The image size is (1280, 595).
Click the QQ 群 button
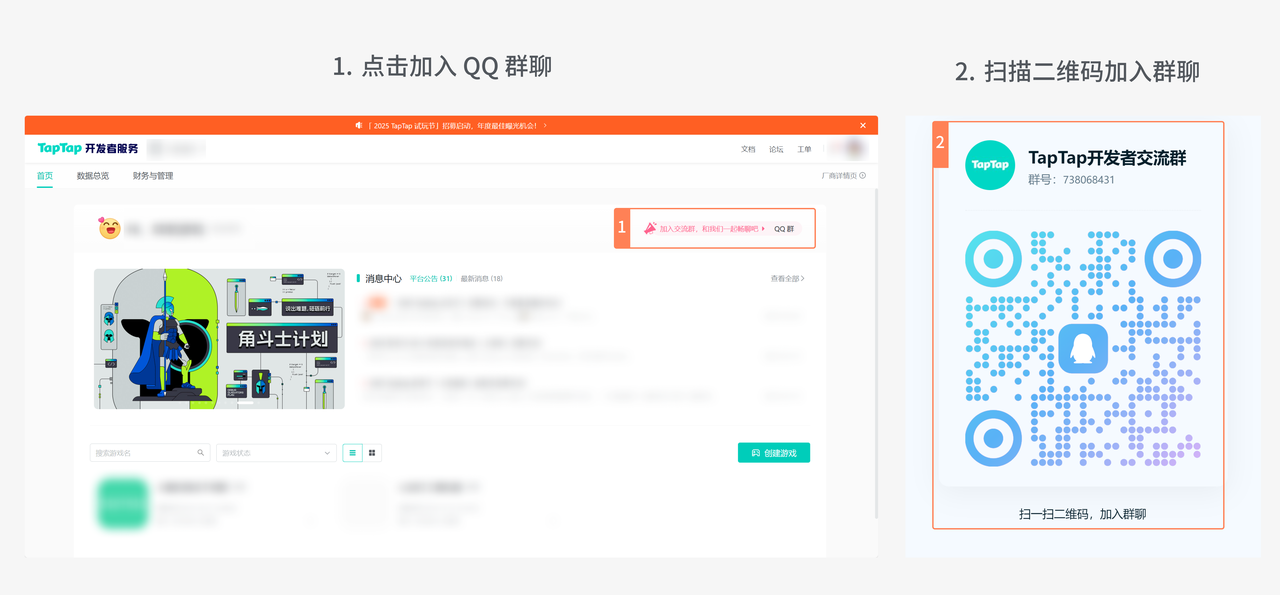pyautogui.click(x=784, y=229)
